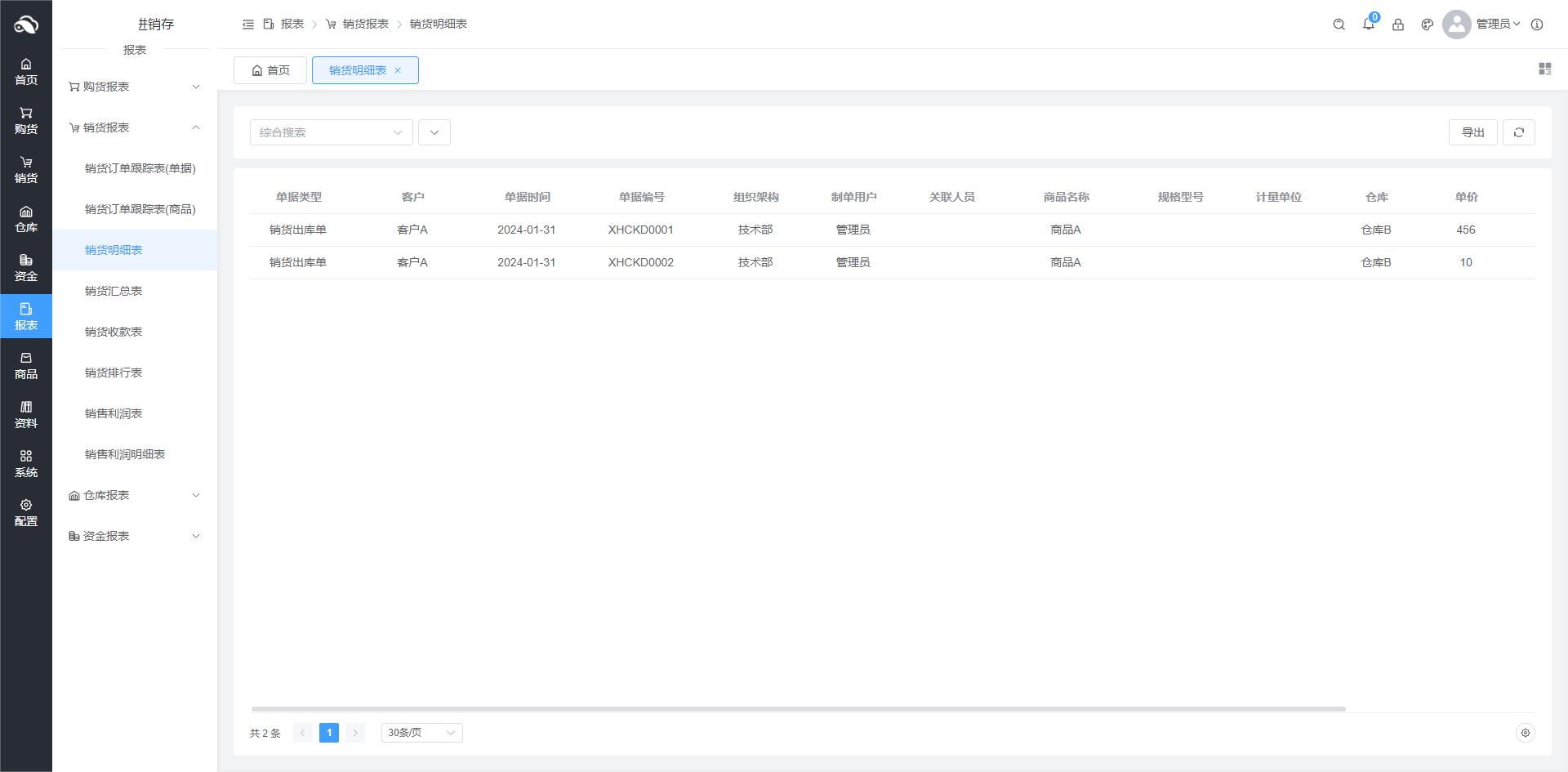The image size is (1568, 772).
Task: Switch to the 首页 tab
Action: (x=270, y=70)
